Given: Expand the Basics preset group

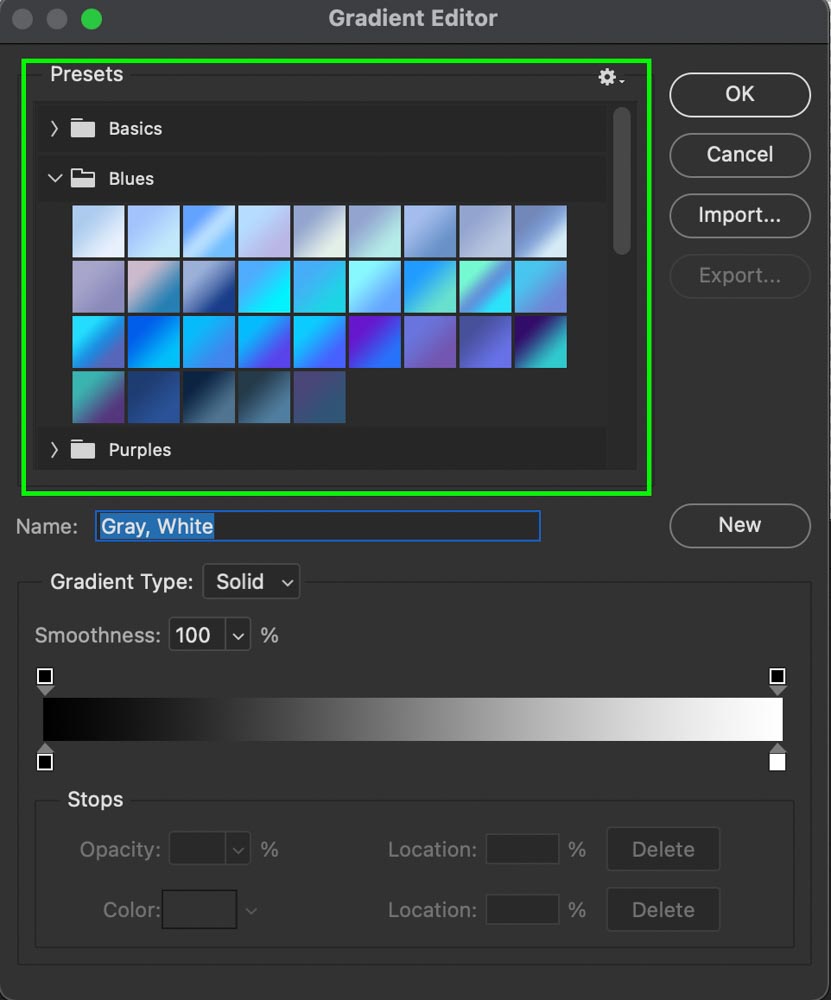Looking at the screenshot, I should (54, 128).
